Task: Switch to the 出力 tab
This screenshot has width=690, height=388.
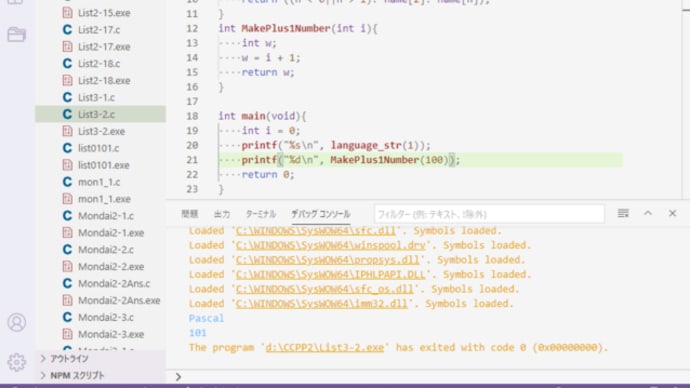Action: pos(222,214)
